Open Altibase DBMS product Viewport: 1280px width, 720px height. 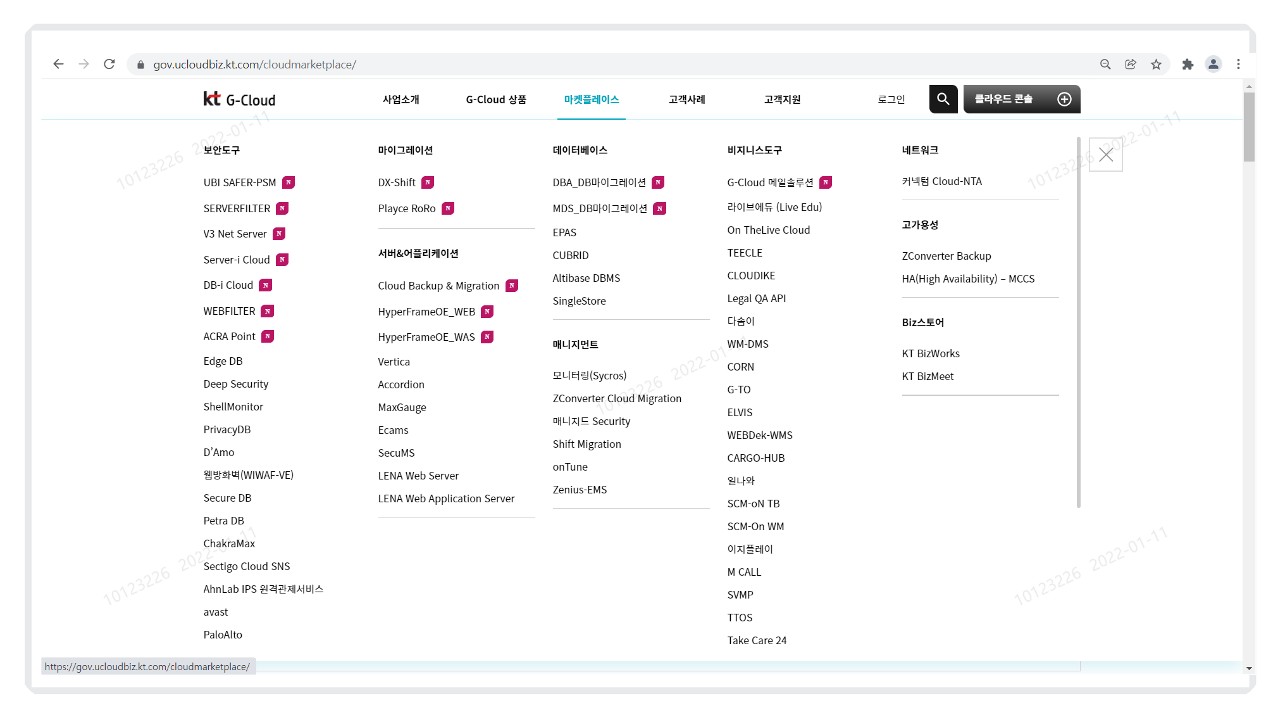click(x=586, y=278)
